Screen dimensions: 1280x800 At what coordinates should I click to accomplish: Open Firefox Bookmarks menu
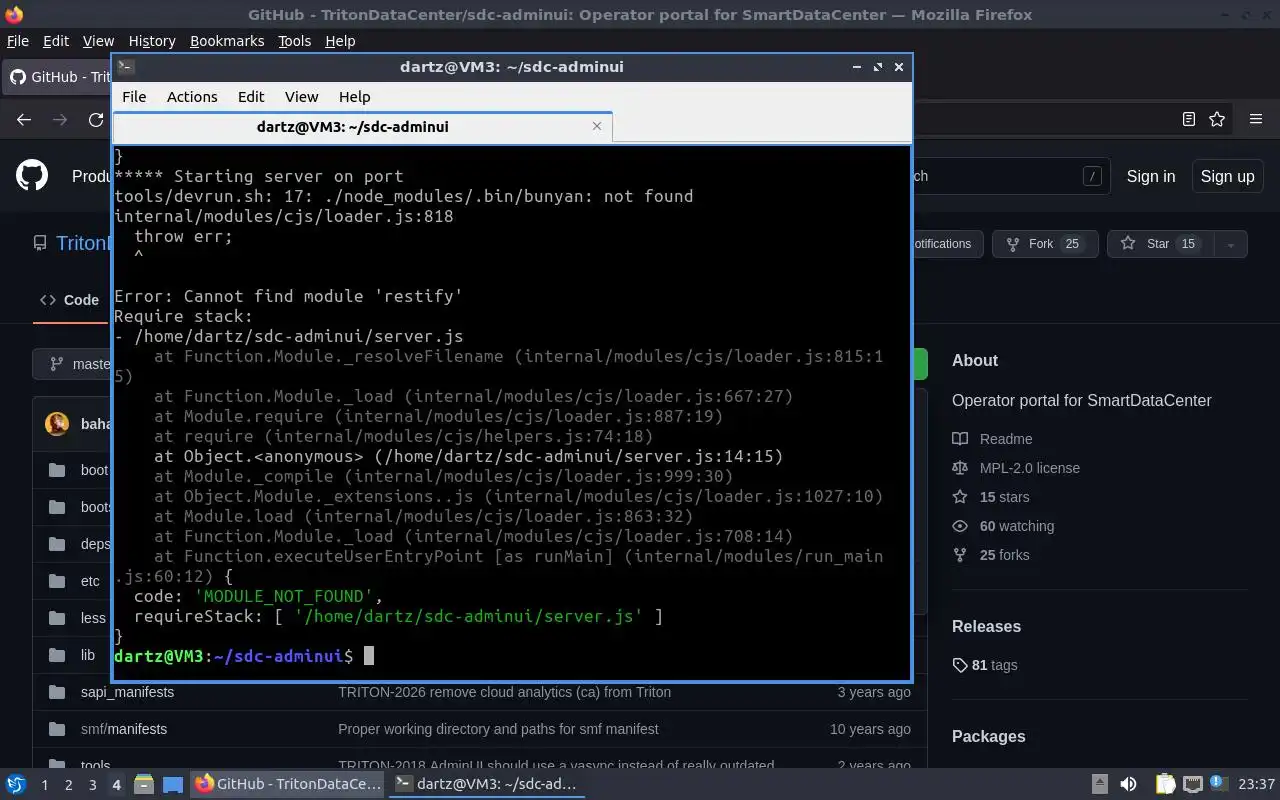pos(227,41)
